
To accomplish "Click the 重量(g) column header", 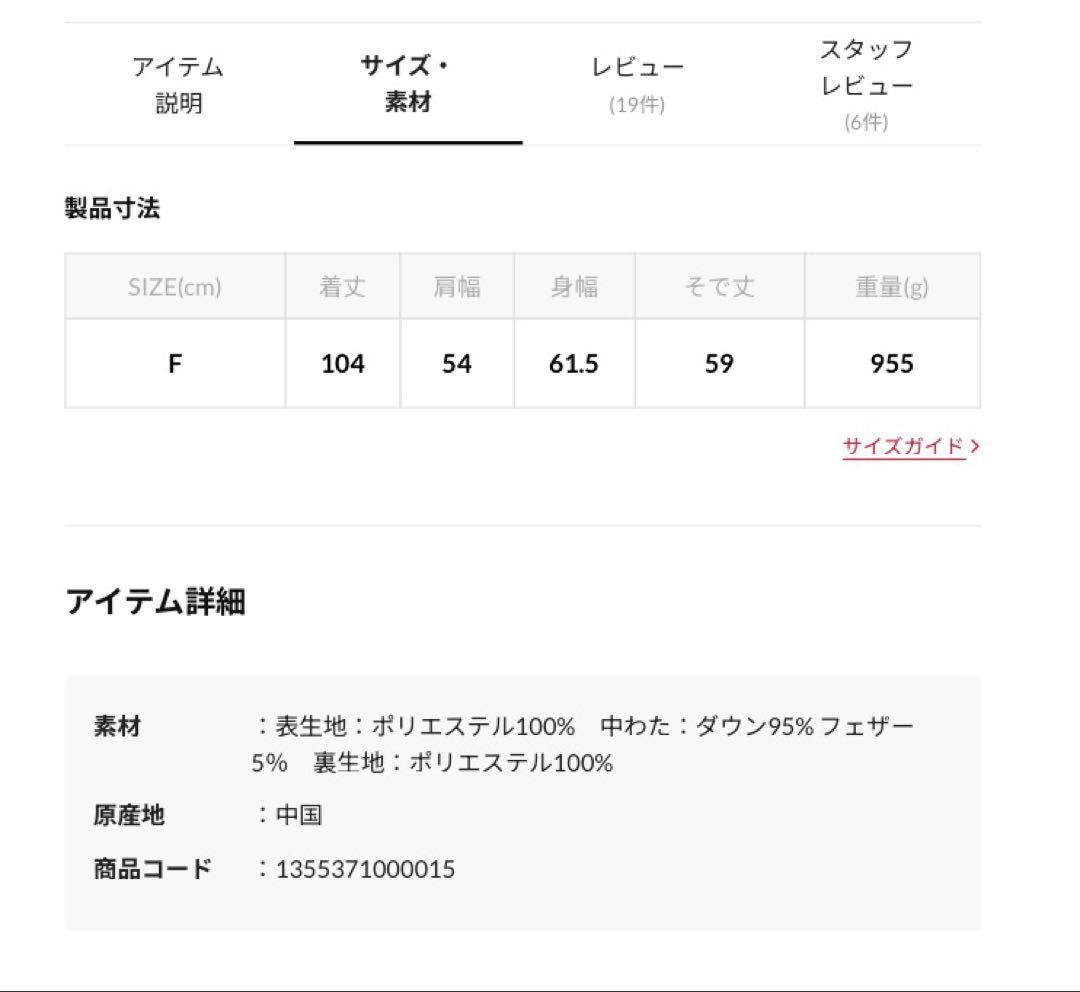I will (x=889, y=286).
